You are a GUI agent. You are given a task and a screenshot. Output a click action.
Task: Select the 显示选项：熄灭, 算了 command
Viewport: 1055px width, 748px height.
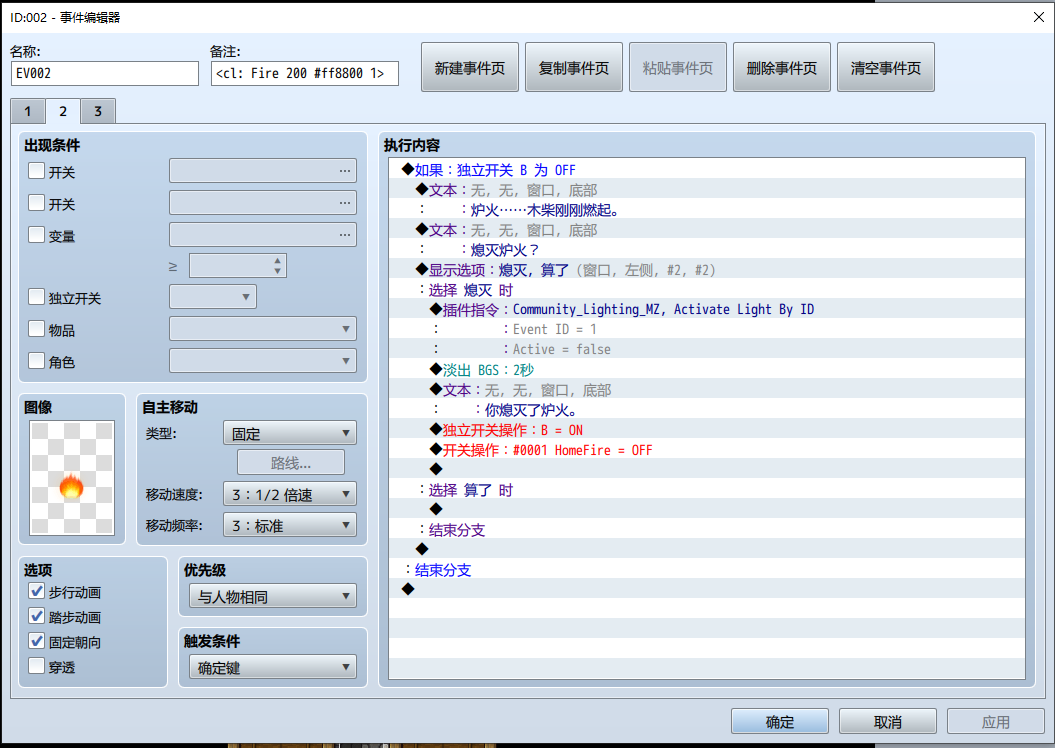pos(706,270)
